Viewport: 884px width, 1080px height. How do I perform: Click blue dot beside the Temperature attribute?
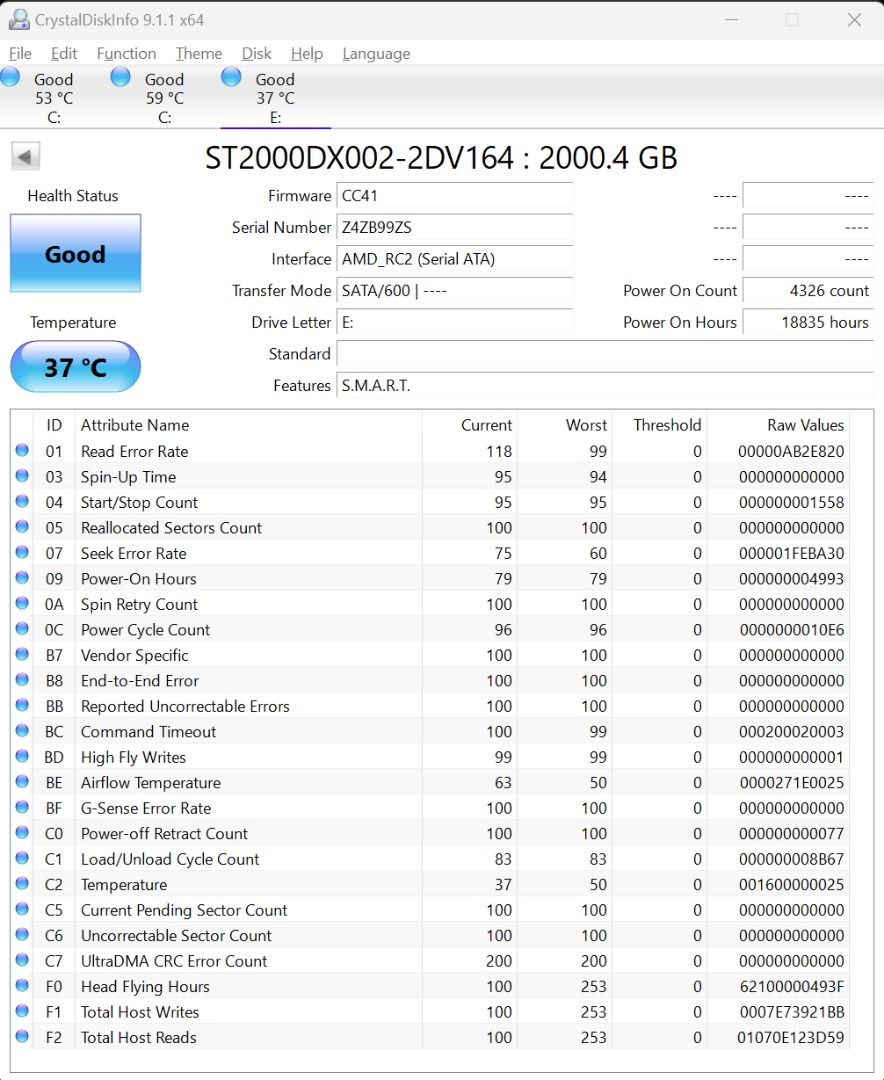tap(23, 883)
